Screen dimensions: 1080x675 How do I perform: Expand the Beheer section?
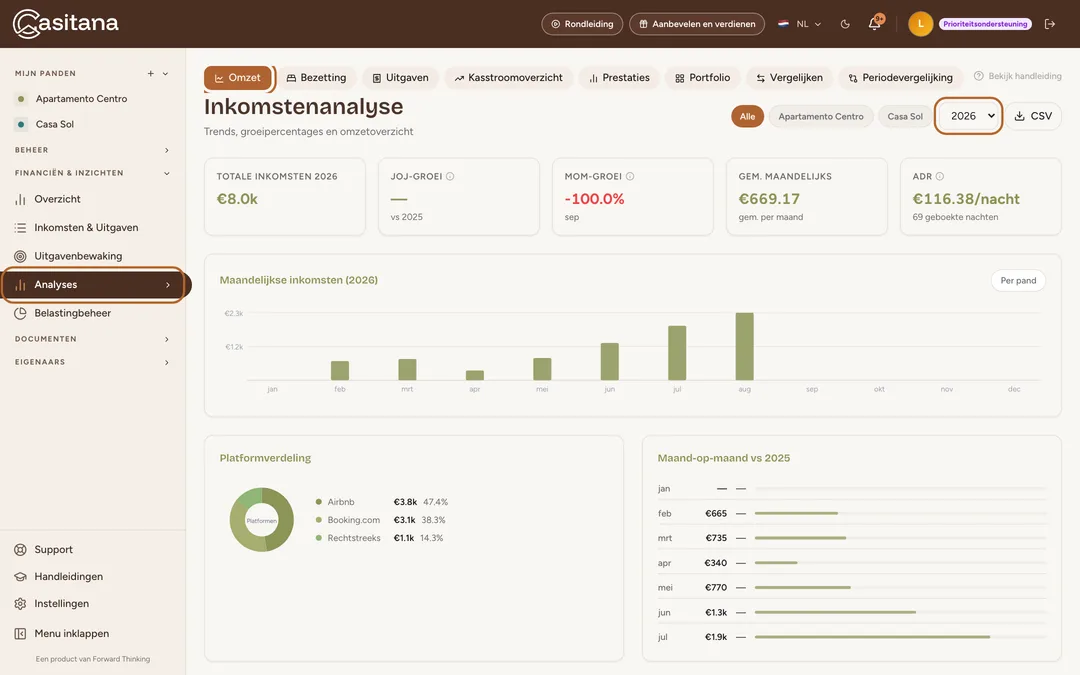pyautogui.click(x=167, y=150)
